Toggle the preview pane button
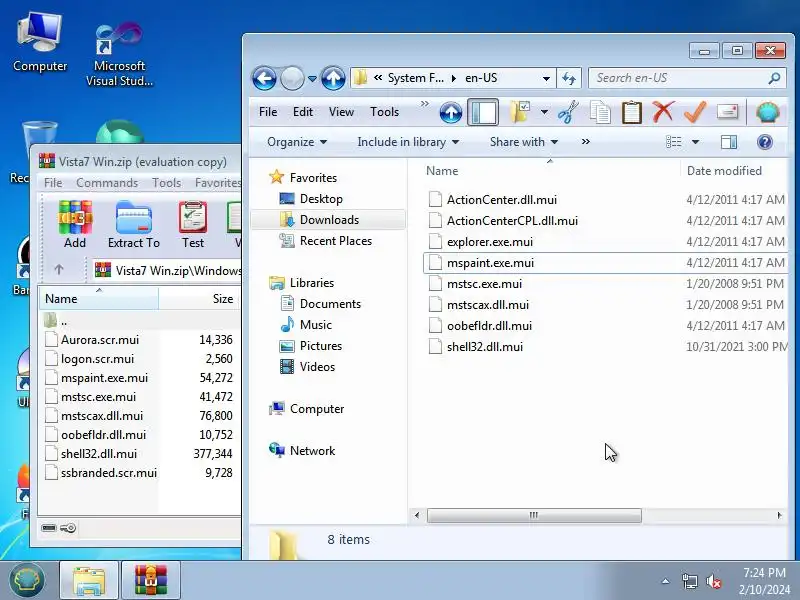Image resolution: width=800 pixels, height=600 pixels. coord(729,142)
